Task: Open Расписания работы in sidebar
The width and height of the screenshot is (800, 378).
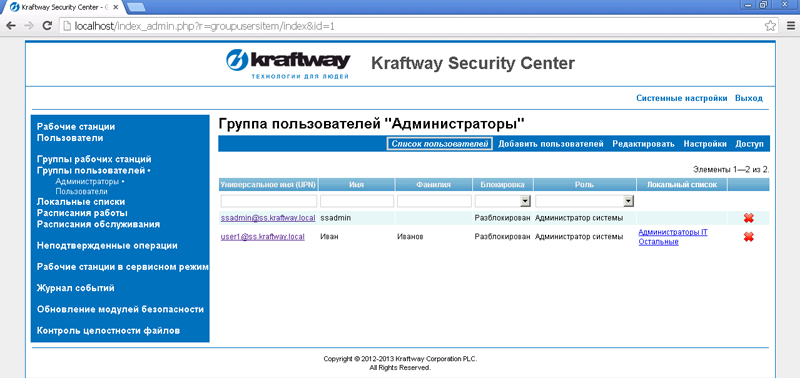Action: pyautogui.click(x=82, y=213)
